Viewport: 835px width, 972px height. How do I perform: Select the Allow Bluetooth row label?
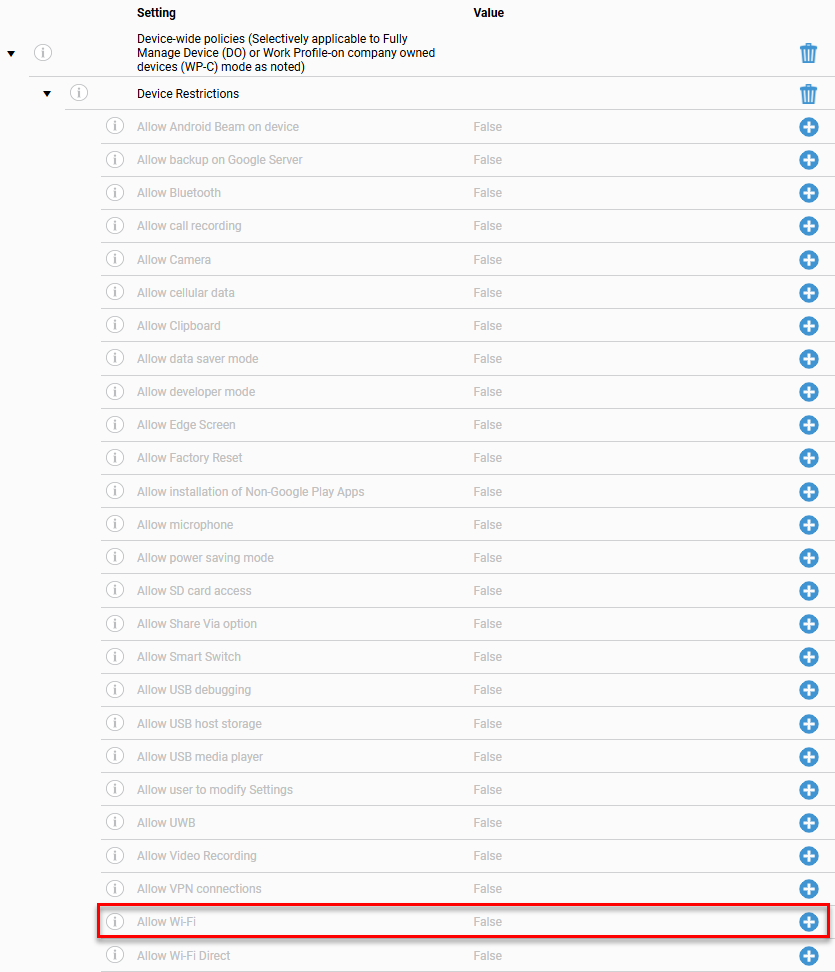[x=179, y=193]
